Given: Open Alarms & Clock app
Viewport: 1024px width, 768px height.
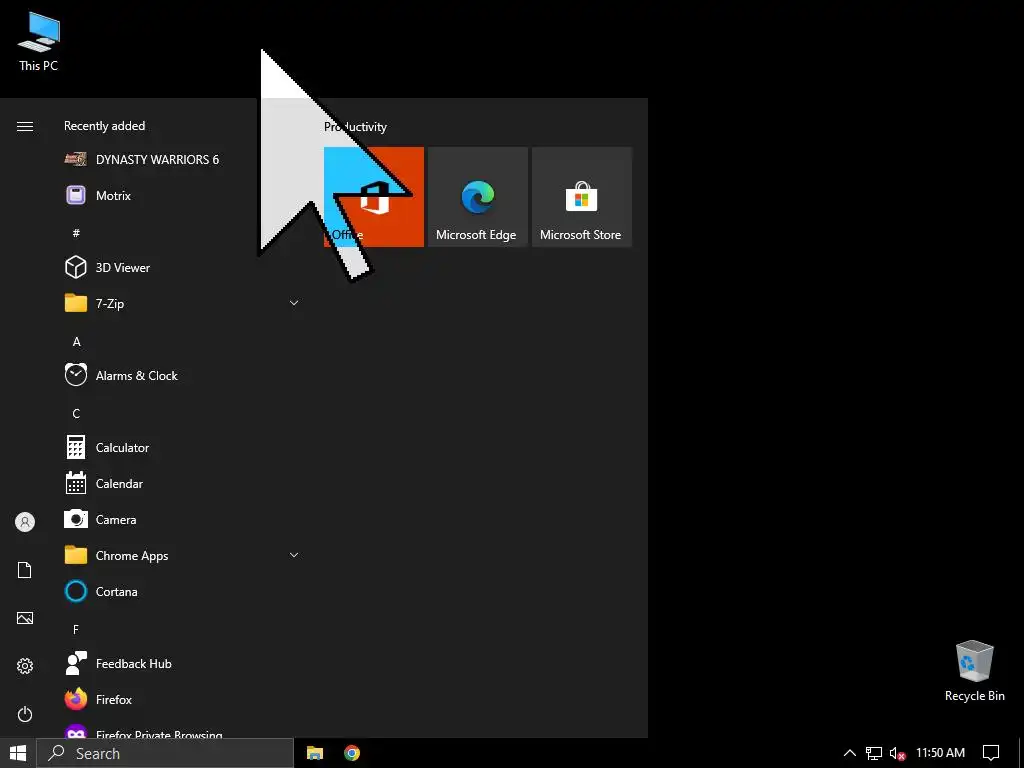Looking at the screenshot, I should click(182, 376).
